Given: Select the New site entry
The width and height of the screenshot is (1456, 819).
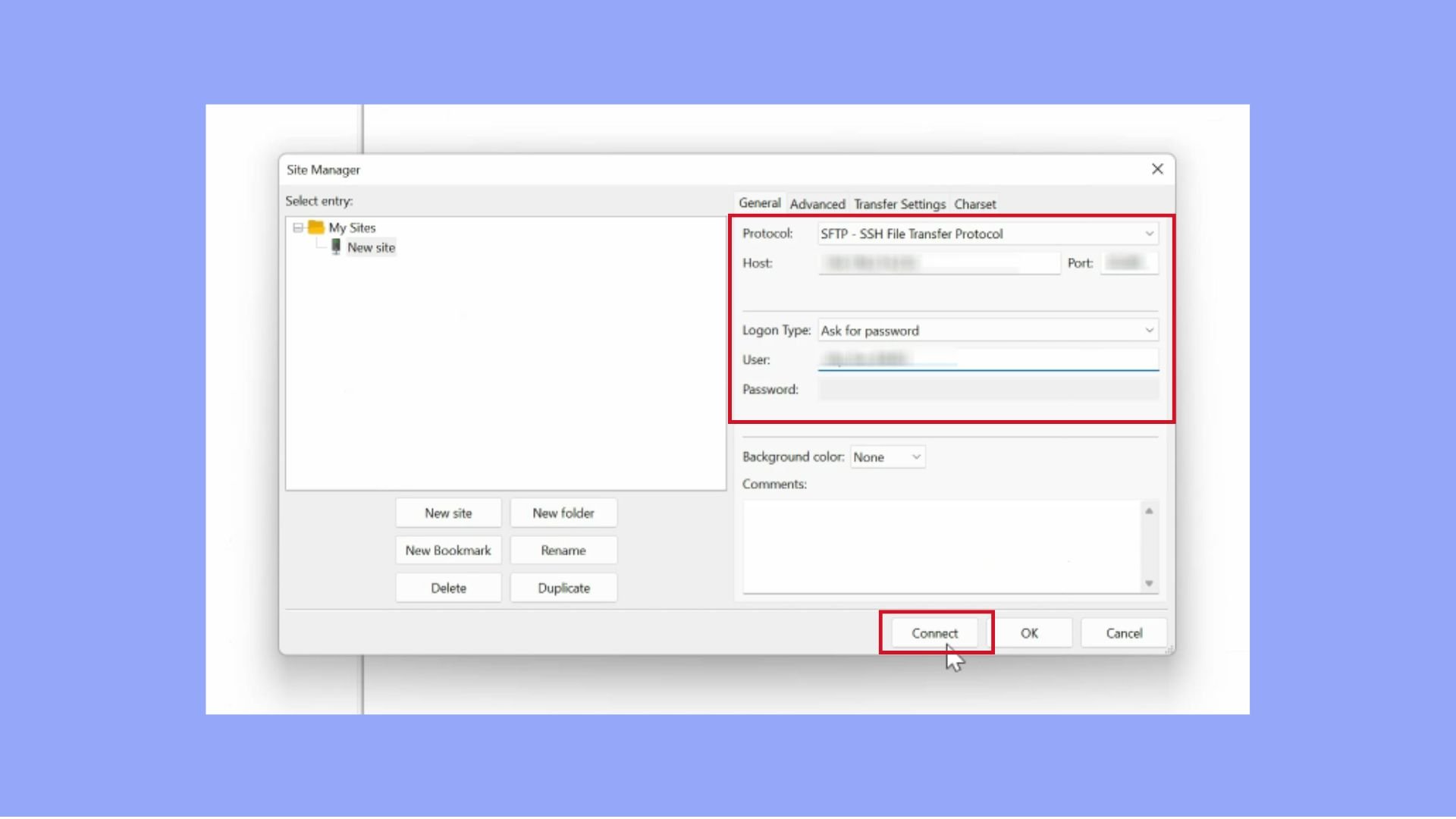Looking at the screenshot, I should point(371,246).
